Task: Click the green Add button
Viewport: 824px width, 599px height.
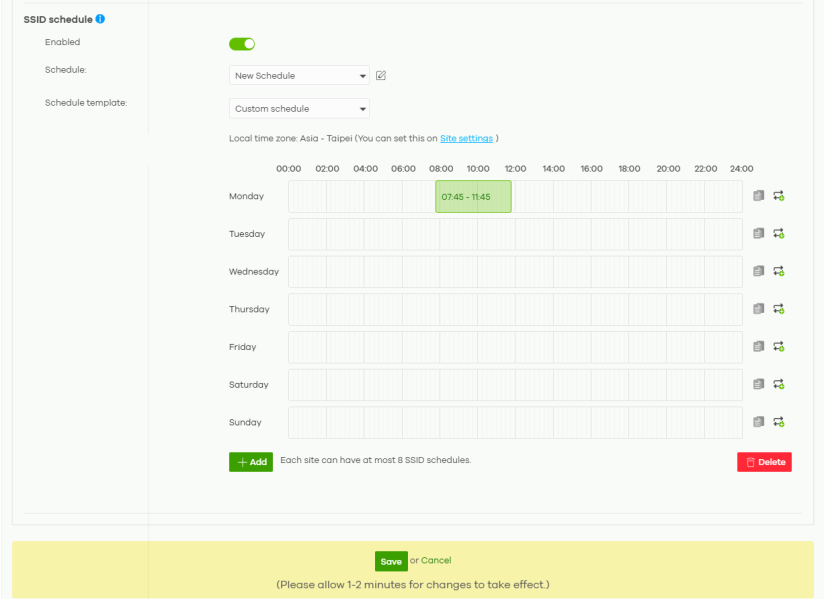Action: pos(251,462)
